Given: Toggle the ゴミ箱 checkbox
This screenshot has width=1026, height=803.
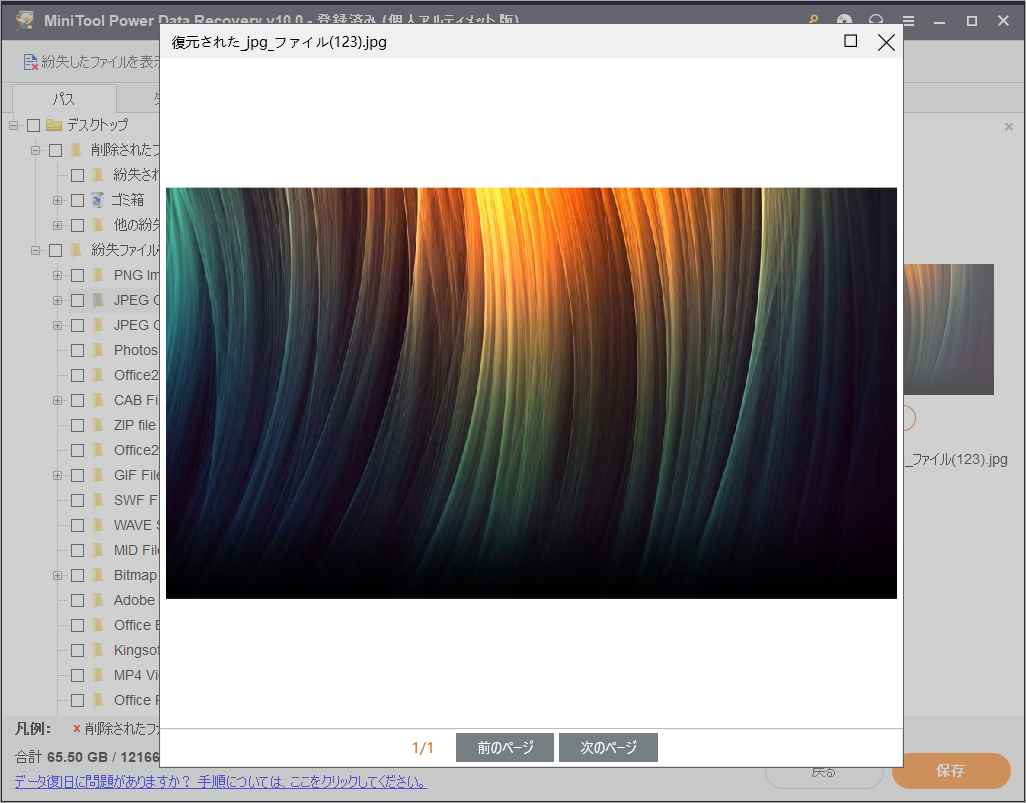Looking at the screenshot, I should tap(77, 200).
